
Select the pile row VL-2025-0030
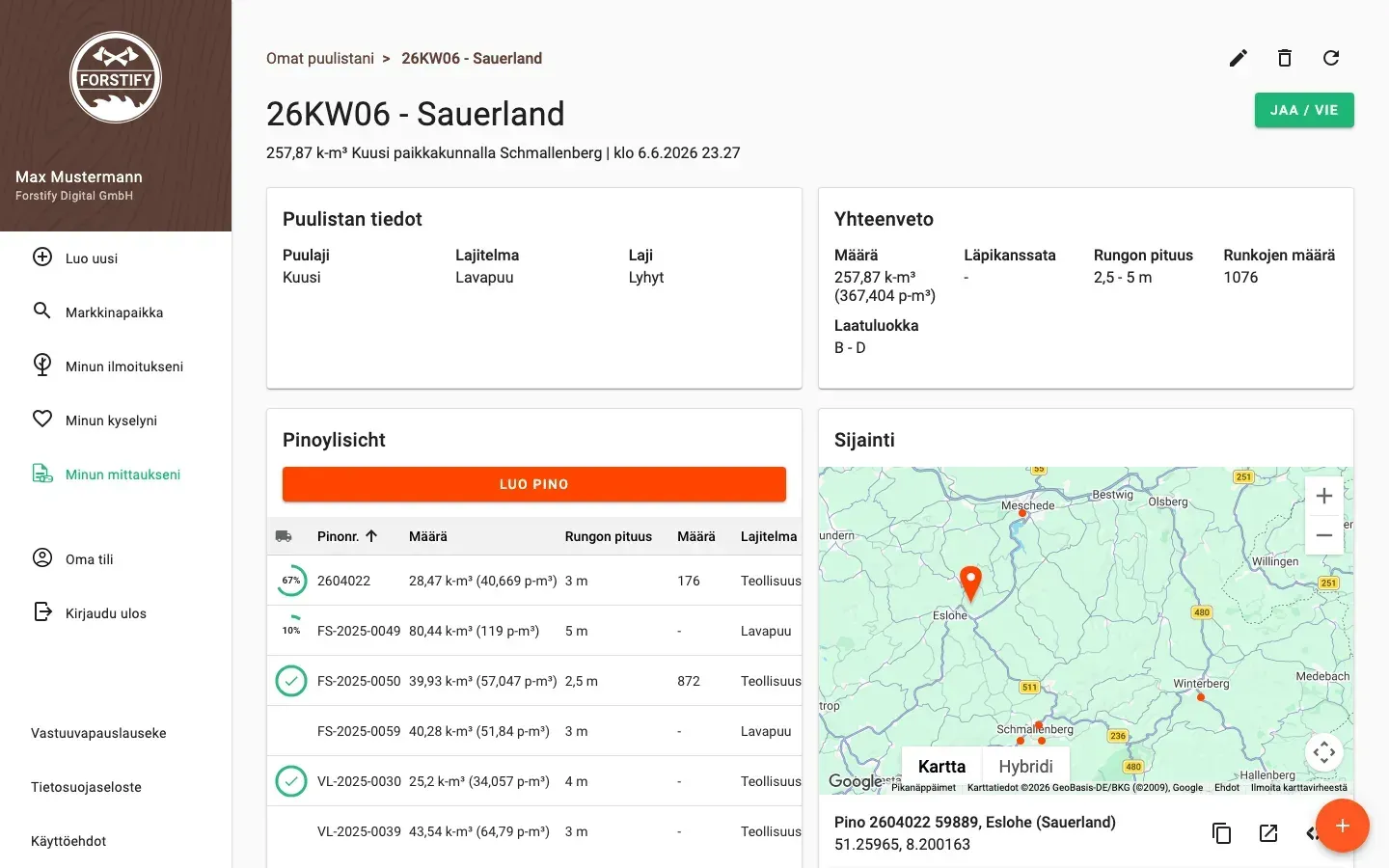click(534, 781)
